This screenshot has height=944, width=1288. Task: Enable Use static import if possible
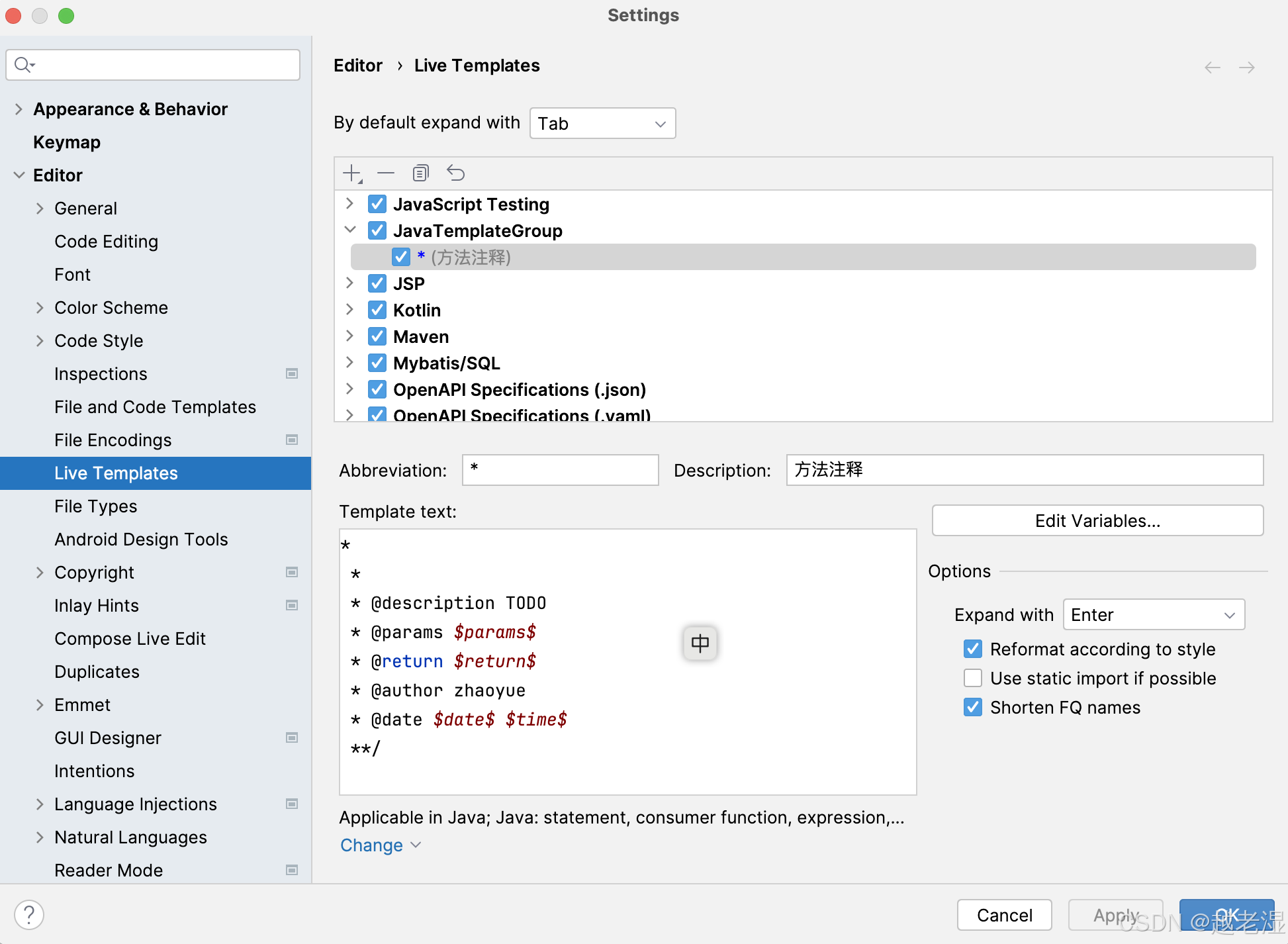973,678
